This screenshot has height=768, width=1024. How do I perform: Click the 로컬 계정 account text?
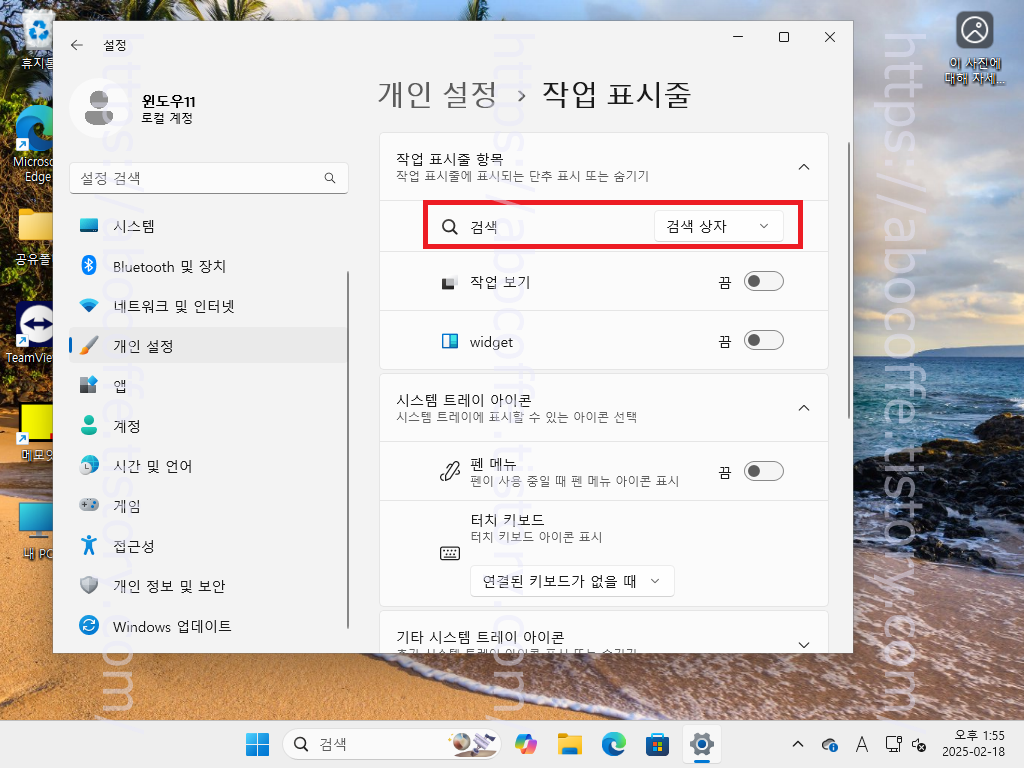pyautogui.click(x=167, y=118)
